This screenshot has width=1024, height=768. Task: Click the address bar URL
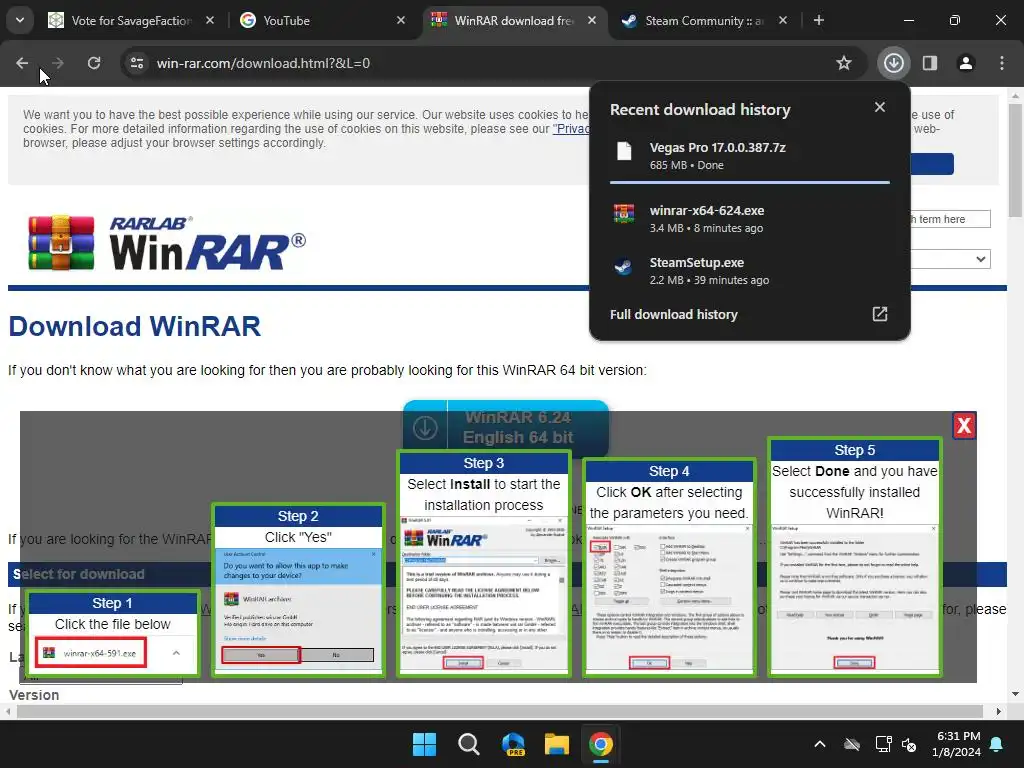pos(263,63)
